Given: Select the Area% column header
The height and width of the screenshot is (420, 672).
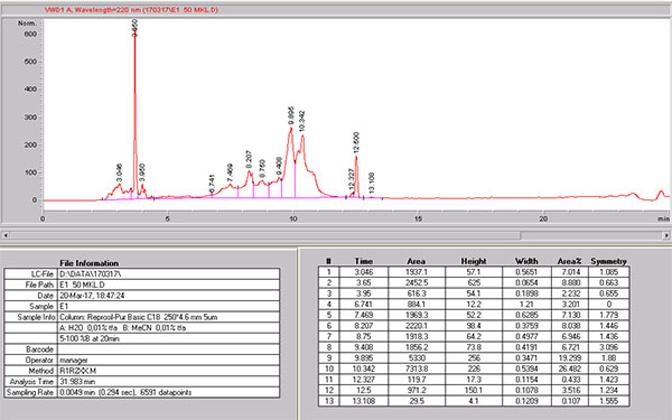Looking at the screenshot, I should click(x=570, y=261).
